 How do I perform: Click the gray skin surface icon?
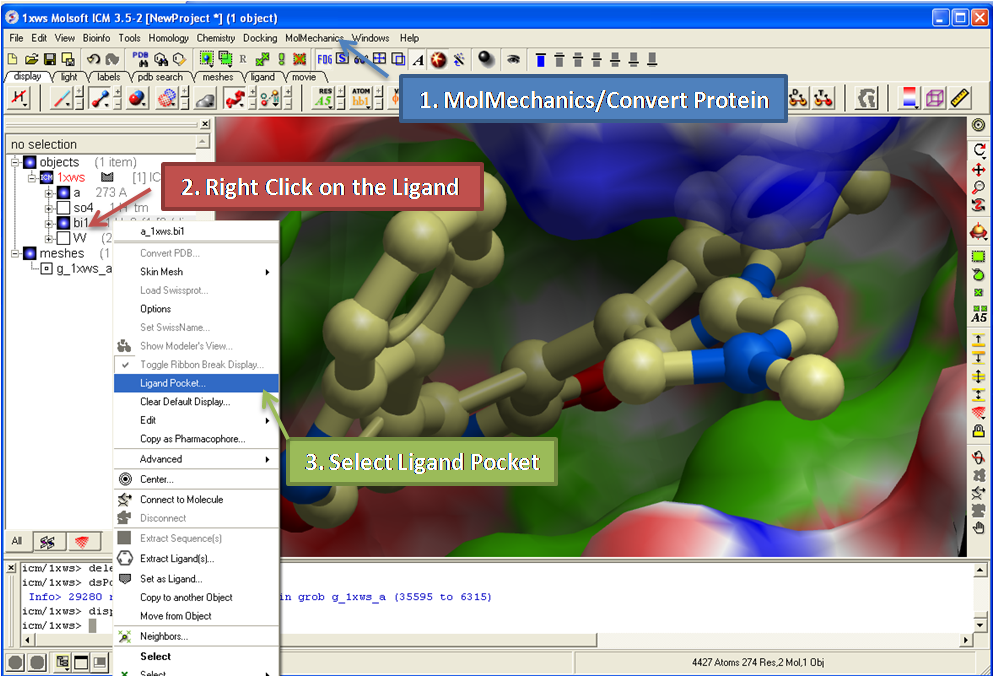(205, 100)
